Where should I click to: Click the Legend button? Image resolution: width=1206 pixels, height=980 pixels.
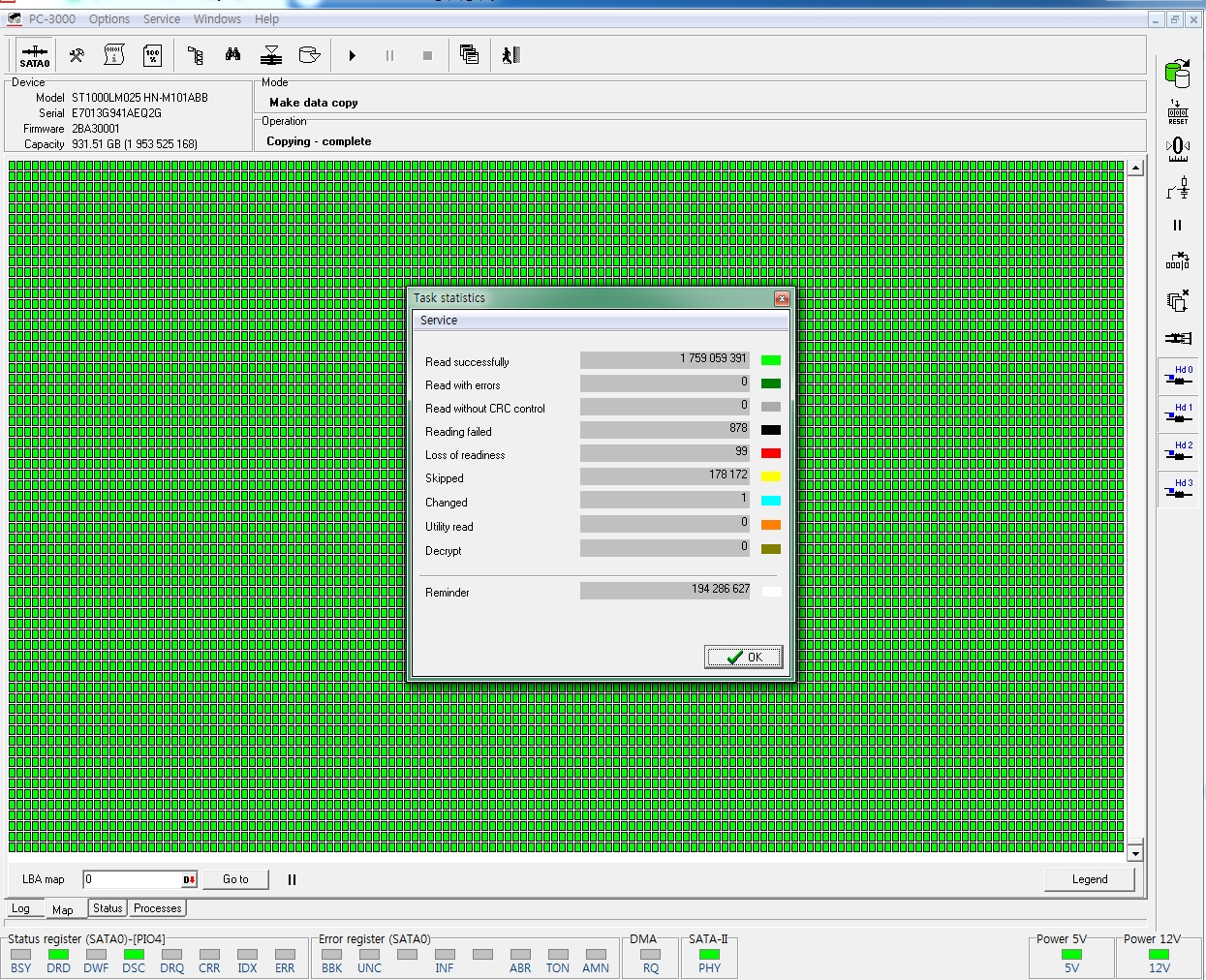(1089, 879)
